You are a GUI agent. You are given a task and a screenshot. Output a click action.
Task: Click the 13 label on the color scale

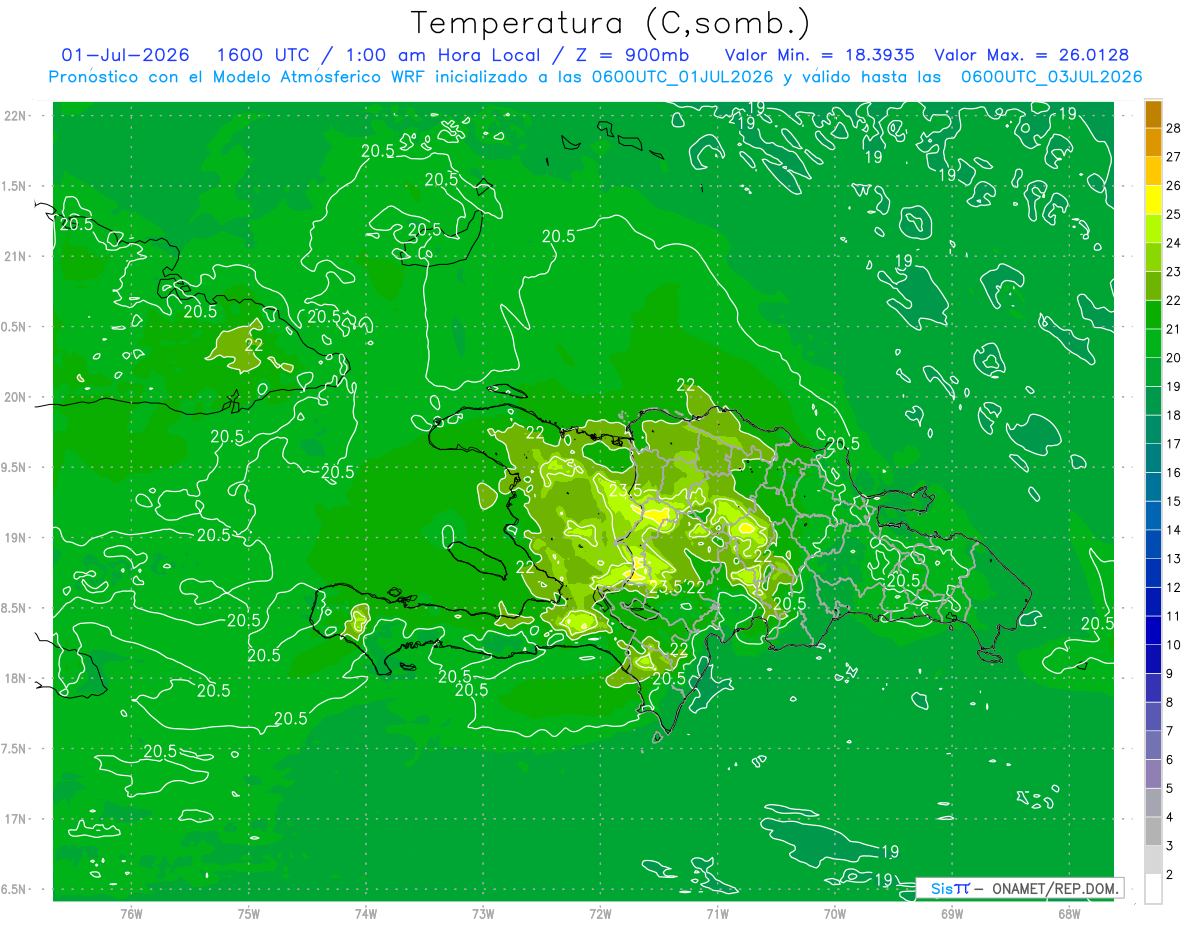click(1174, 558)
